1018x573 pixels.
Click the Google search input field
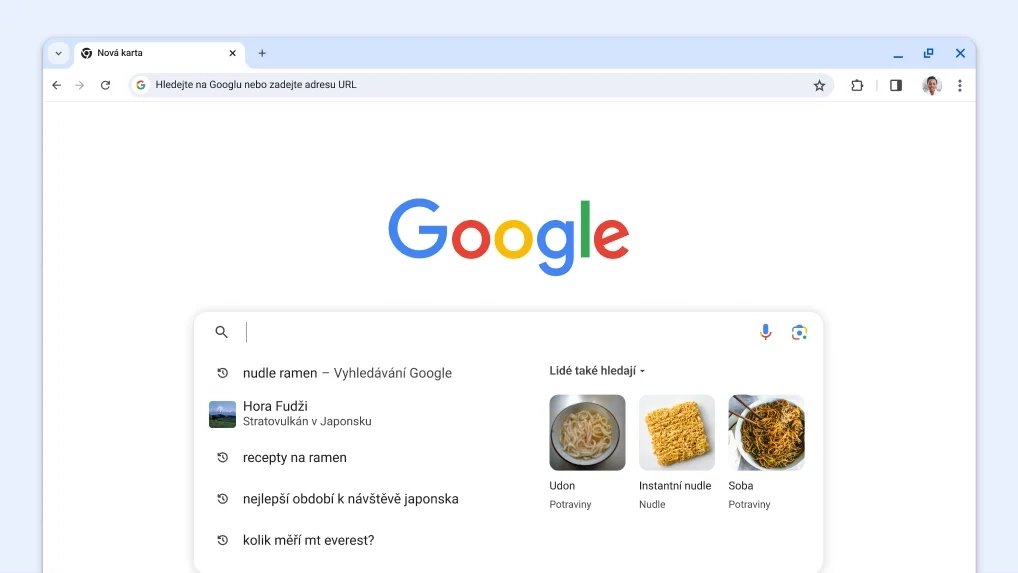(490, 332)
